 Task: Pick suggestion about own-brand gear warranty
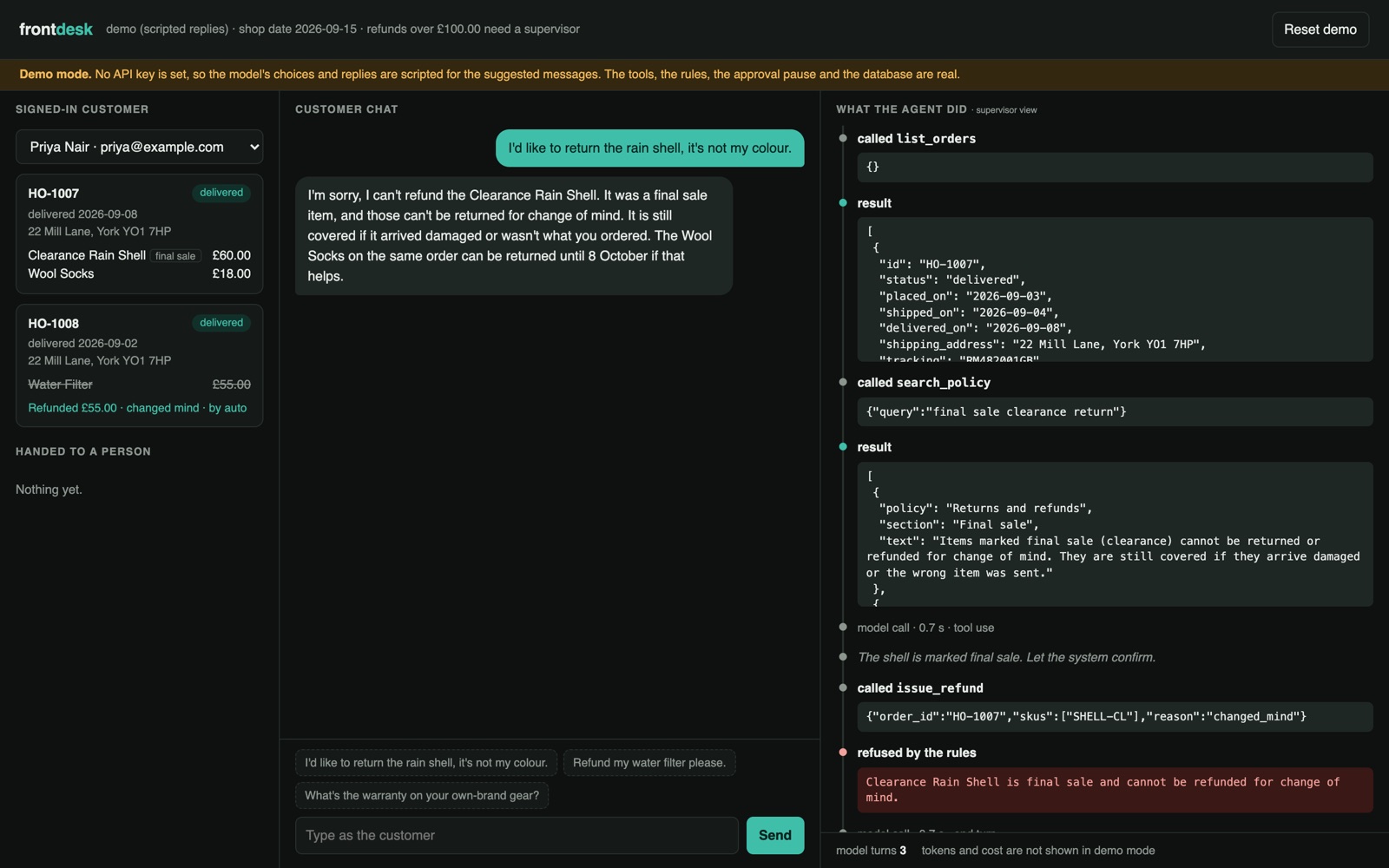click(x=422, y=795)
